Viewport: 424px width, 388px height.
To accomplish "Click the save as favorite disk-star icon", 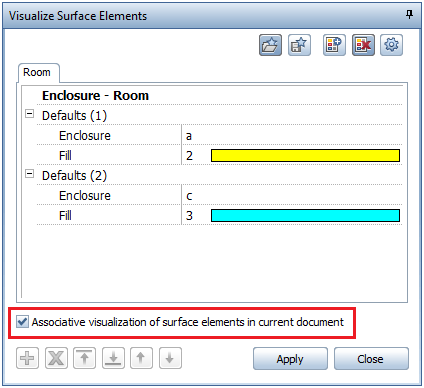I will click(x=299, y=45).
